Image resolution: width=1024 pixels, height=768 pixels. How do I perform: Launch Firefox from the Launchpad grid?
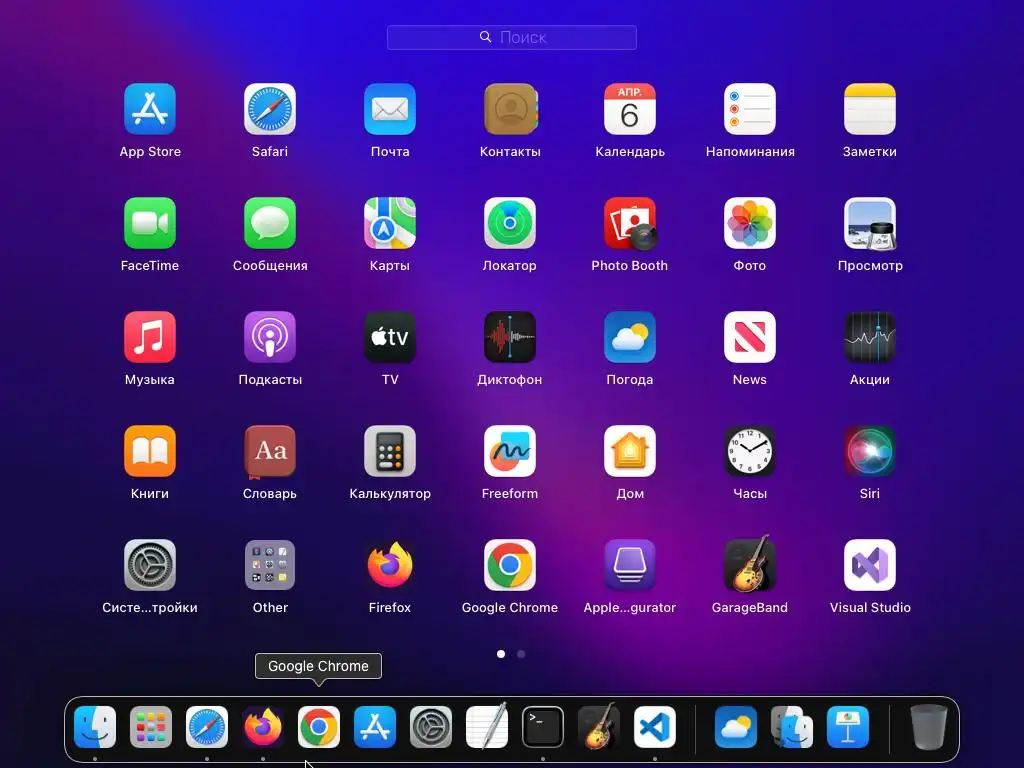[x=390, y=565]
